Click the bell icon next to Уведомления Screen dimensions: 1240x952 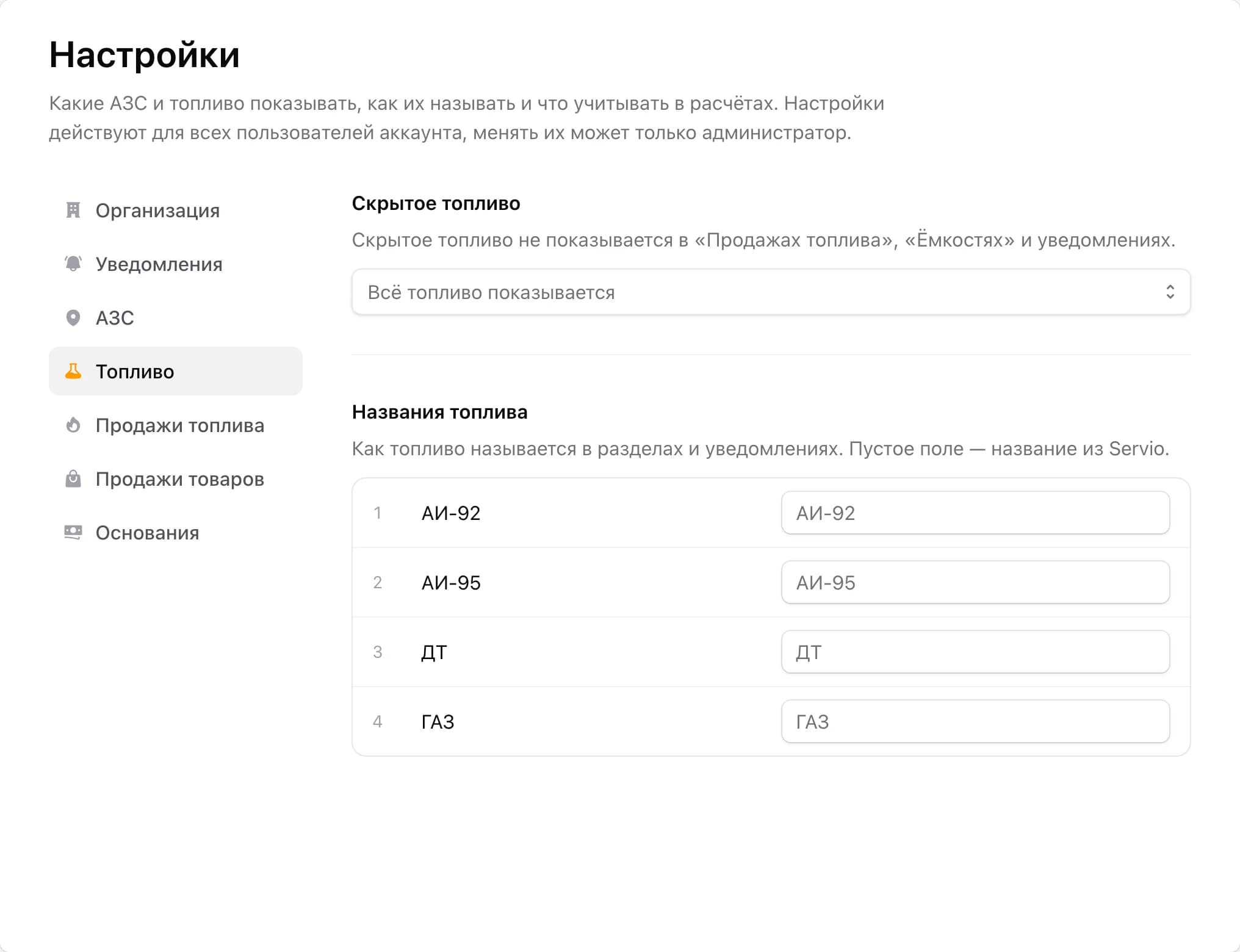(73, 264)
